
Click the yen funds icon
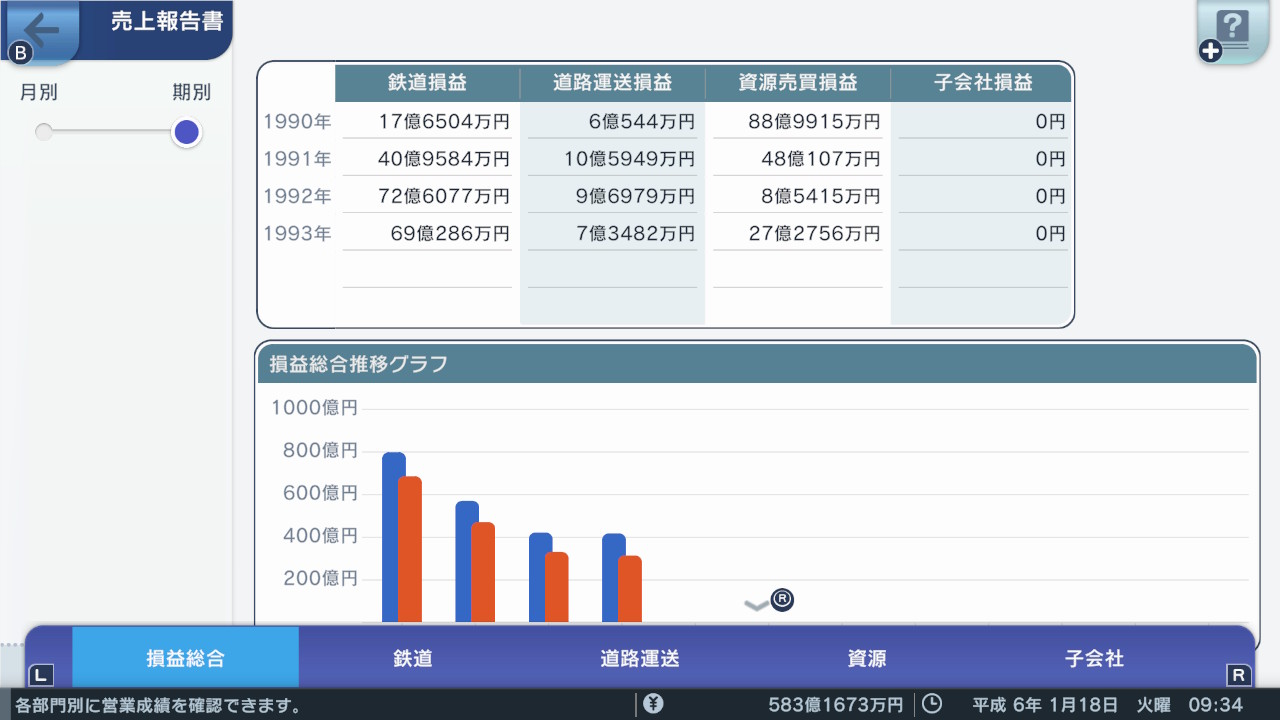[653, 704]
